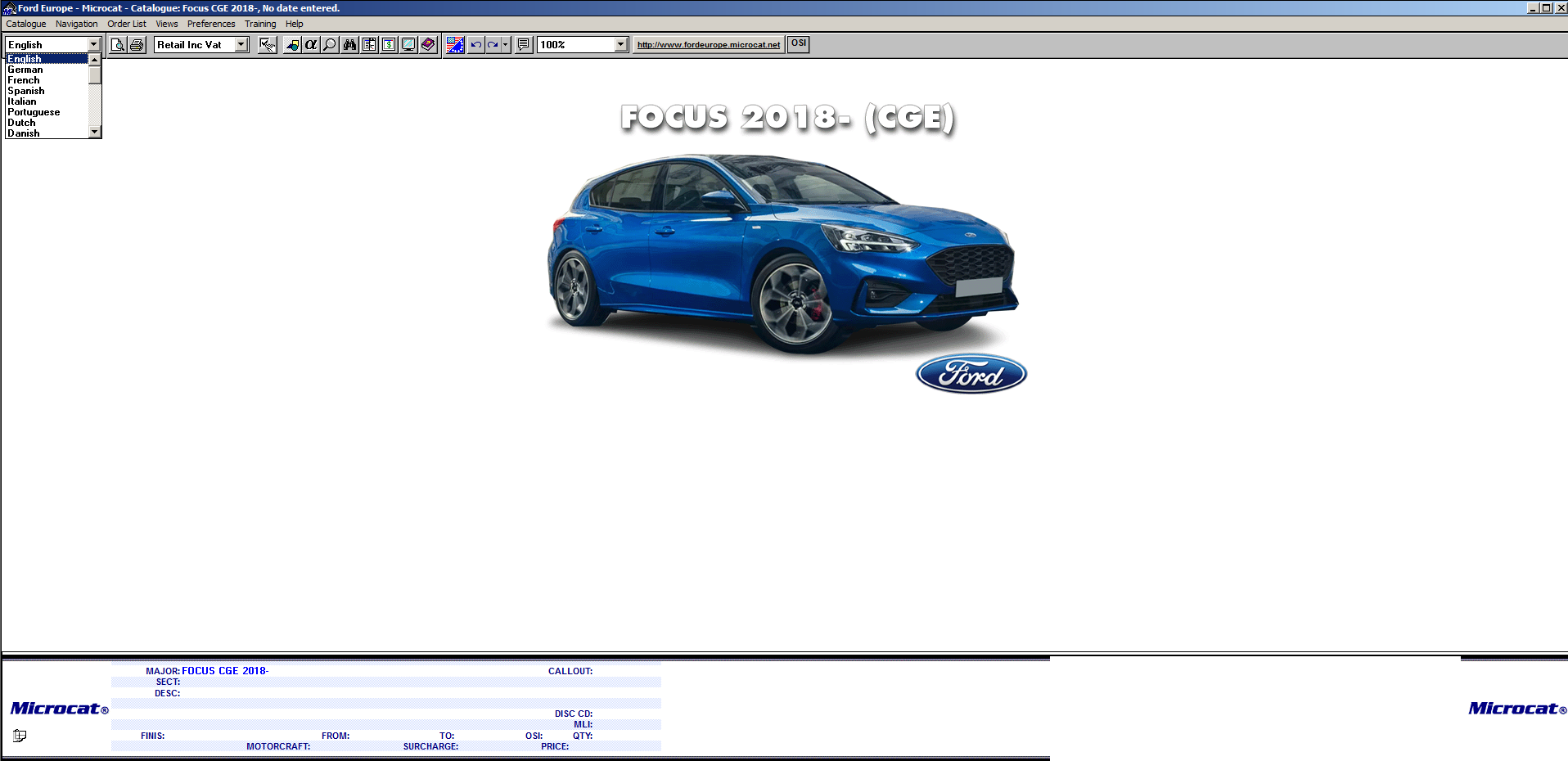Click the dollar price information icon
The image size is (1568, 761).
click(x=389, y=44)
